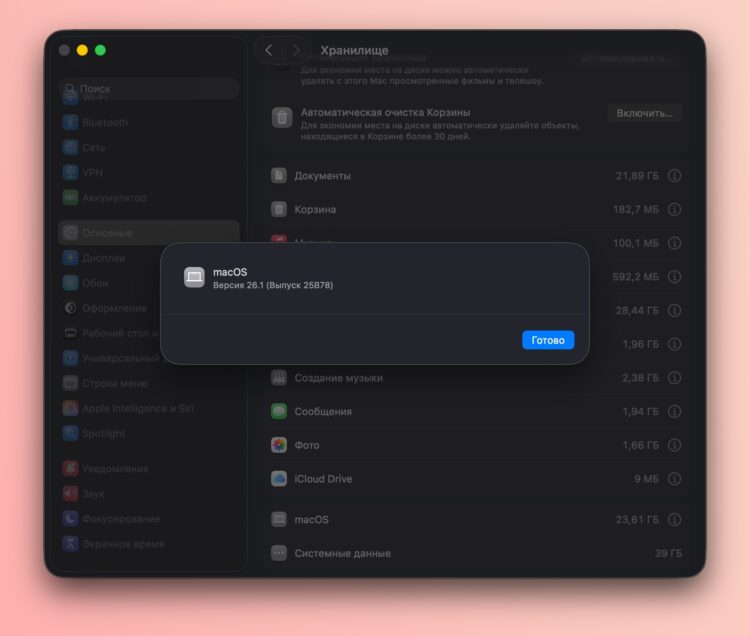The width and height of the screenshot is (750, 636).
Task: Show info for the 100,1 МБ row
Action: tap(674, 243)
